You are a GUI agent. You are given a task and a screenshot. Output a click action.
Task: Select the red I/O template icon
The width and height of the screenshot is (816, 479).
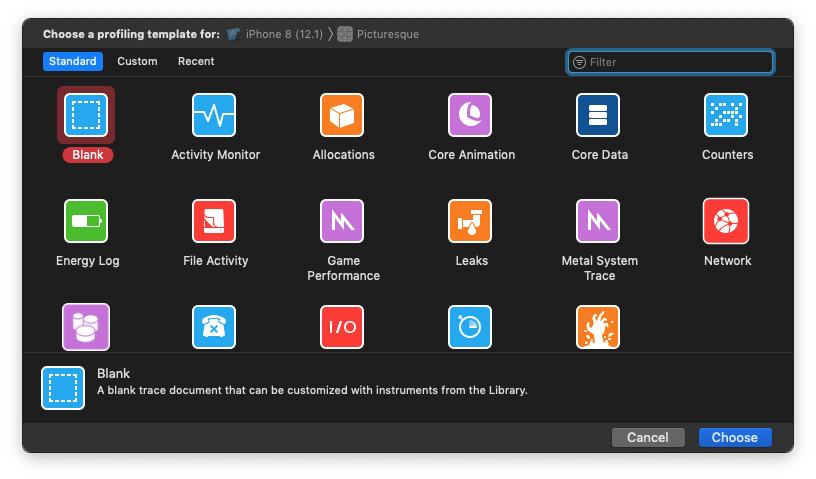[342, 327]
